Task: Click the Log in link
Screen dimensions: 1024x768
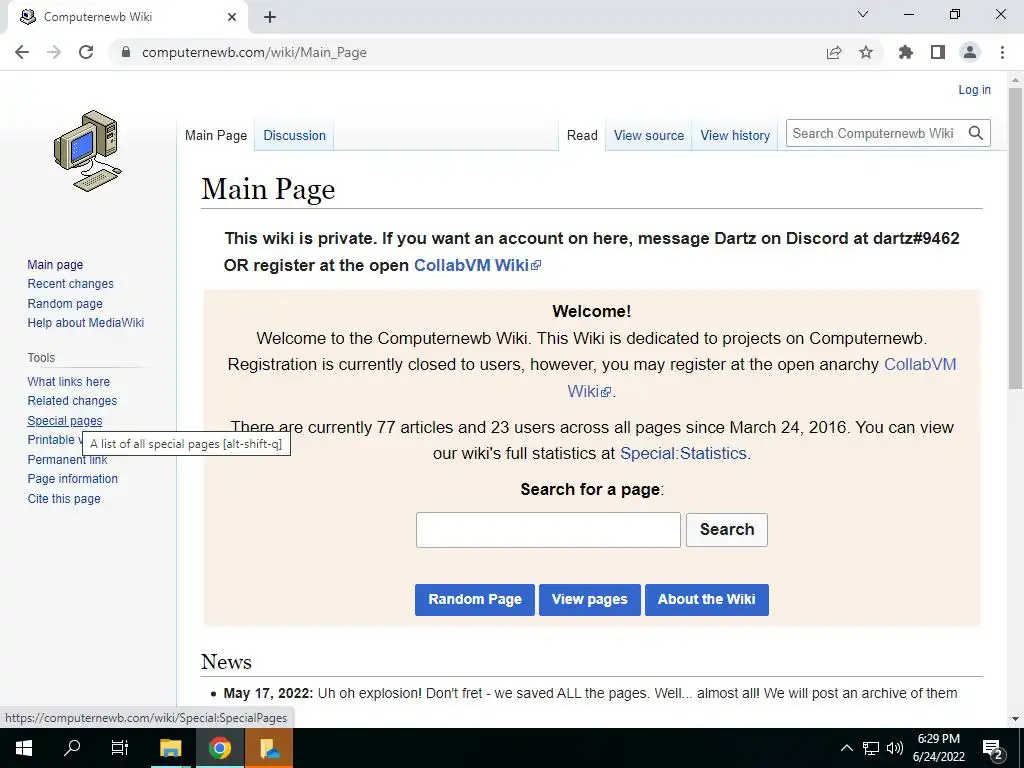Action: tap(974, 89)
